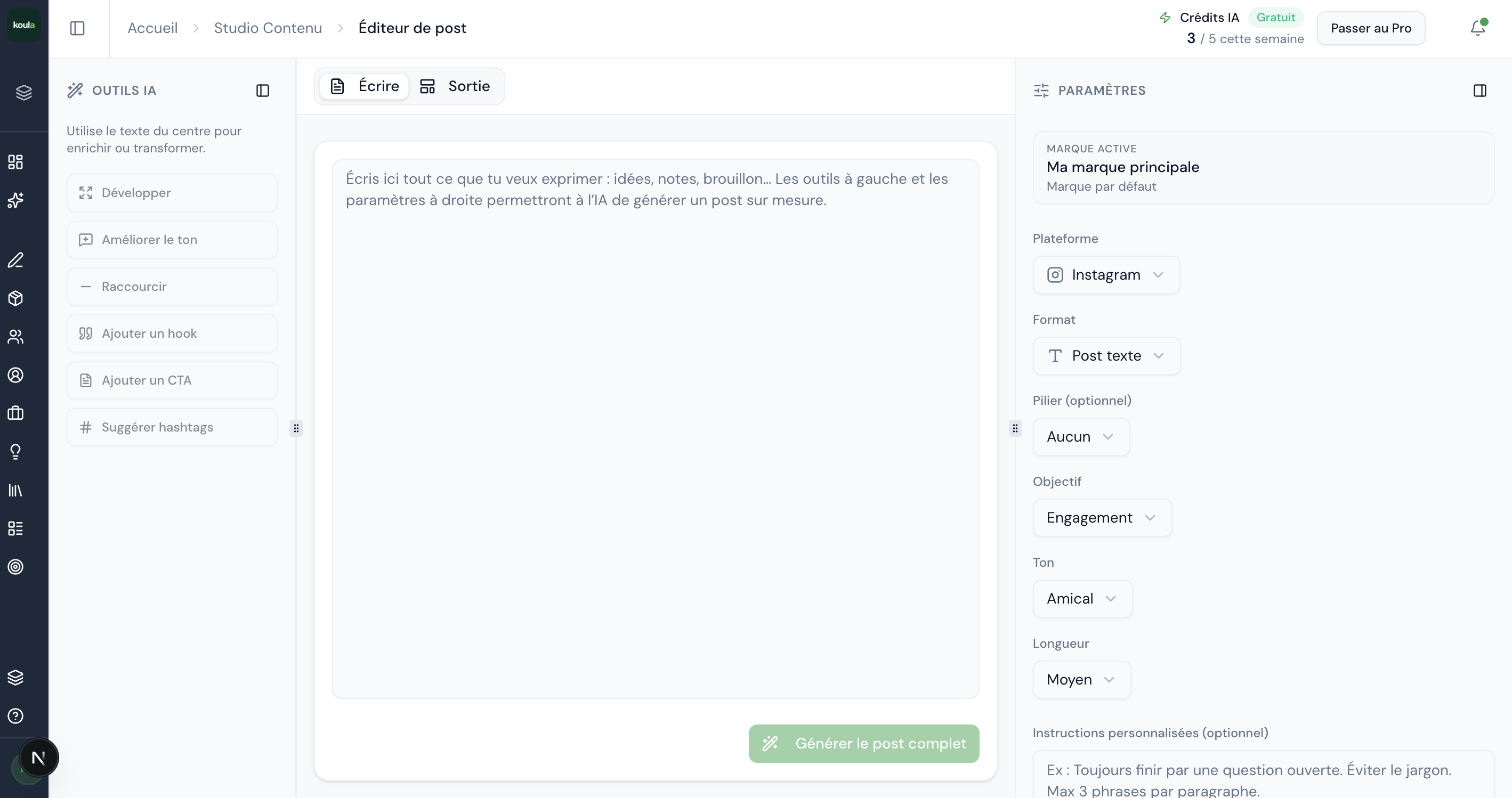Click the Passer au Pro button
The height and width of the screenshot is (798, 1512).
tap(1371, 28)
